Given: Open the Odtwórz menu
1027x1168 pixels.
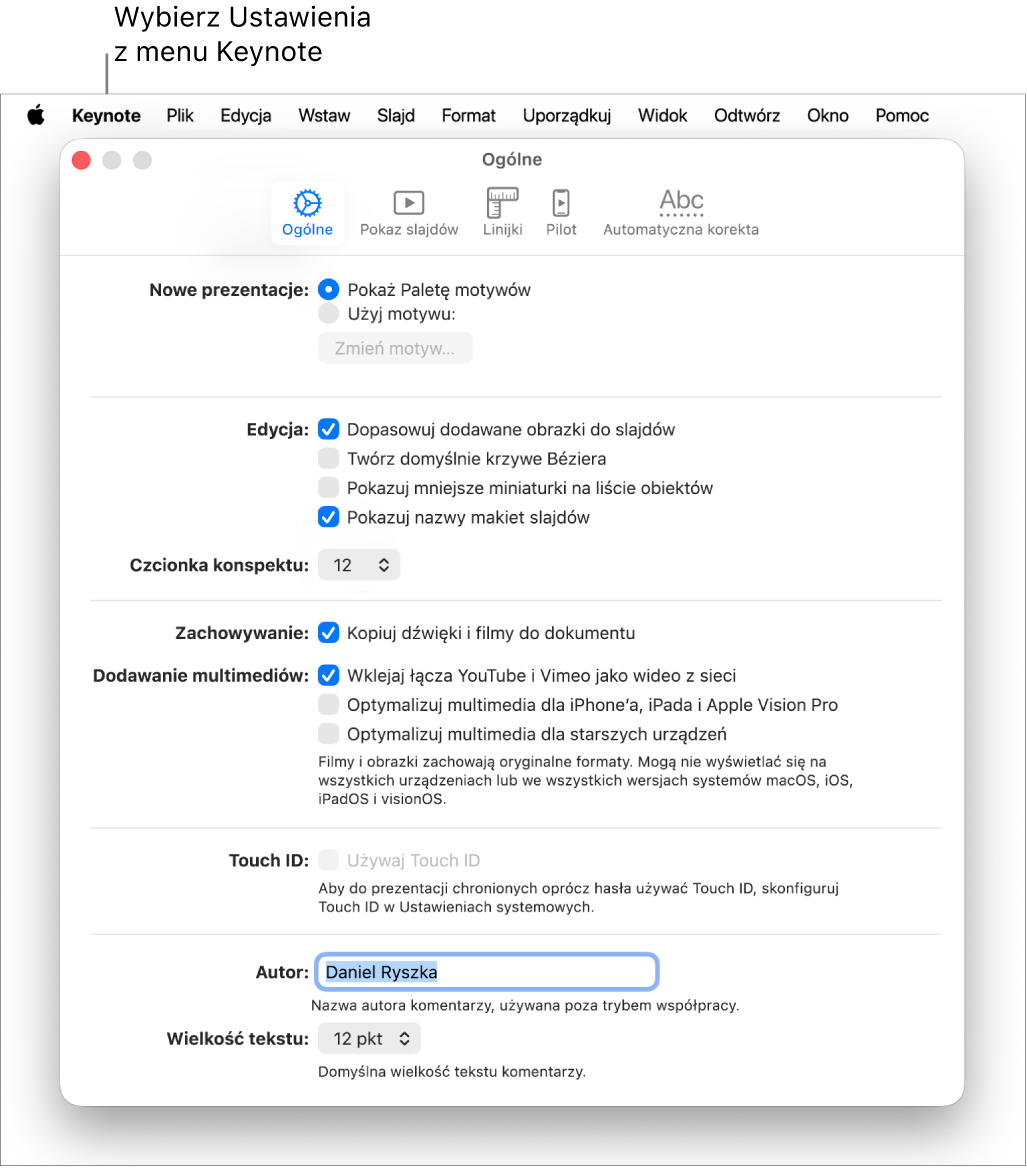Looking at the screenshot, I should click(x=747, y=115).
